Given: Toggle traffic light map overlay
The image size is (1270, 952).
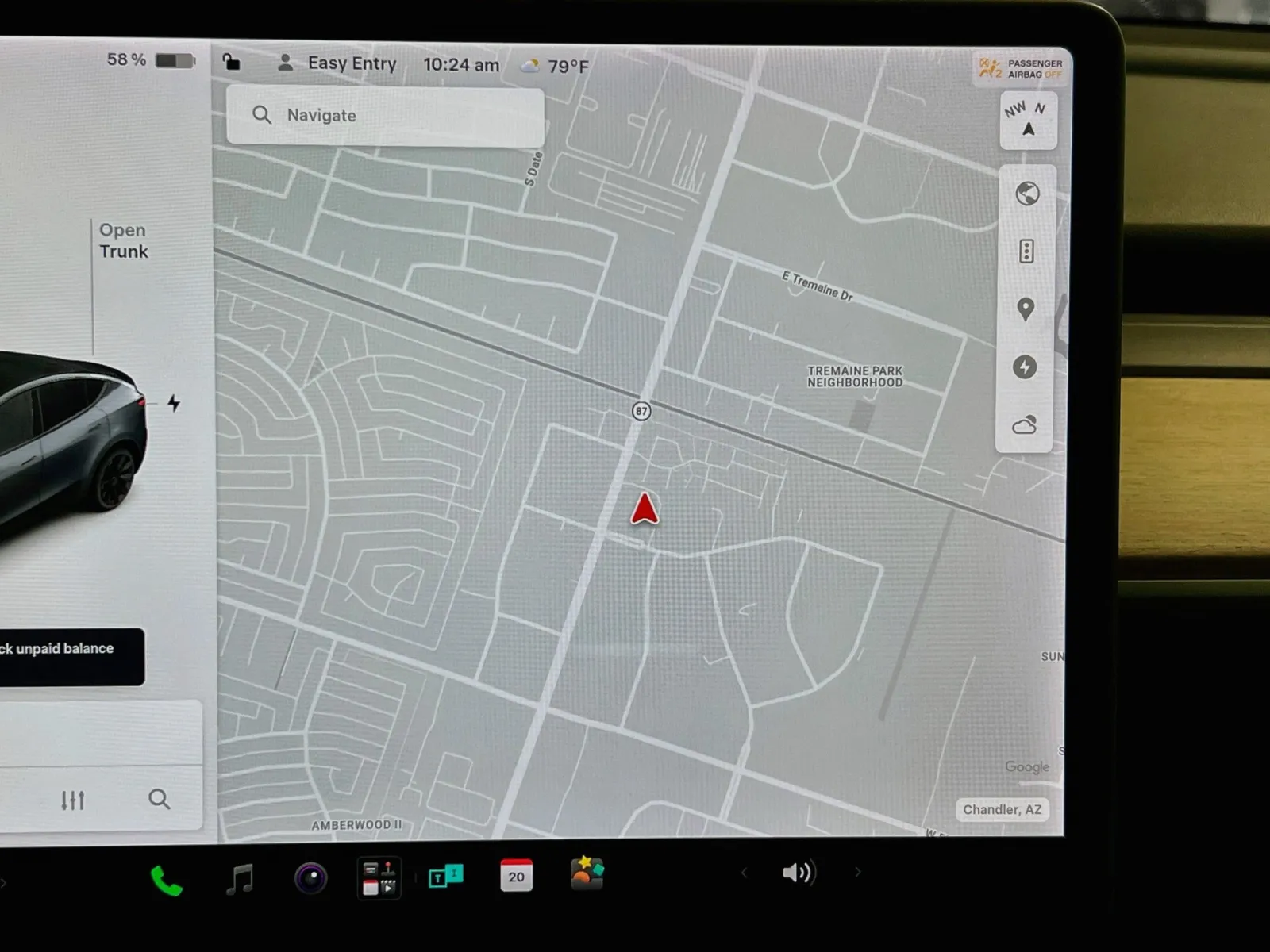Looking at the screenshot, I should [x=1026, y=251].
